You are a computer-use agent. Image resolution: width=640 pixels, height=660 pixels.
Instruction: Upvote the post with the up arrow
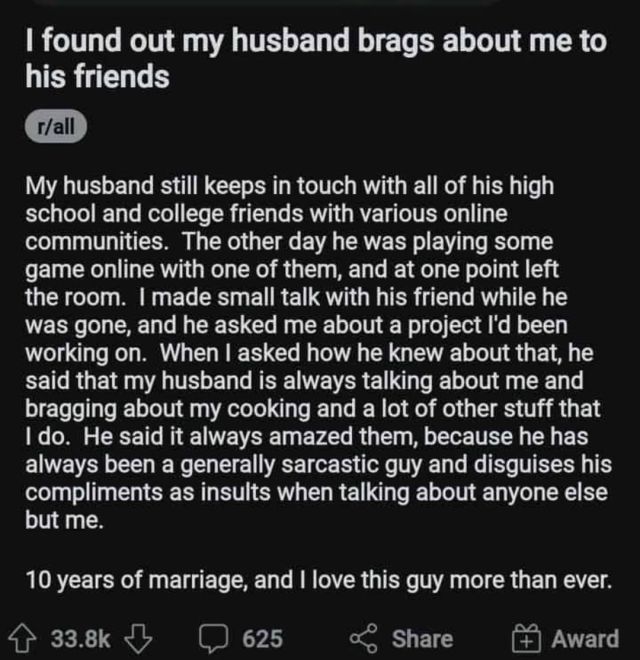pyautogui.click(x=22, y=639)
